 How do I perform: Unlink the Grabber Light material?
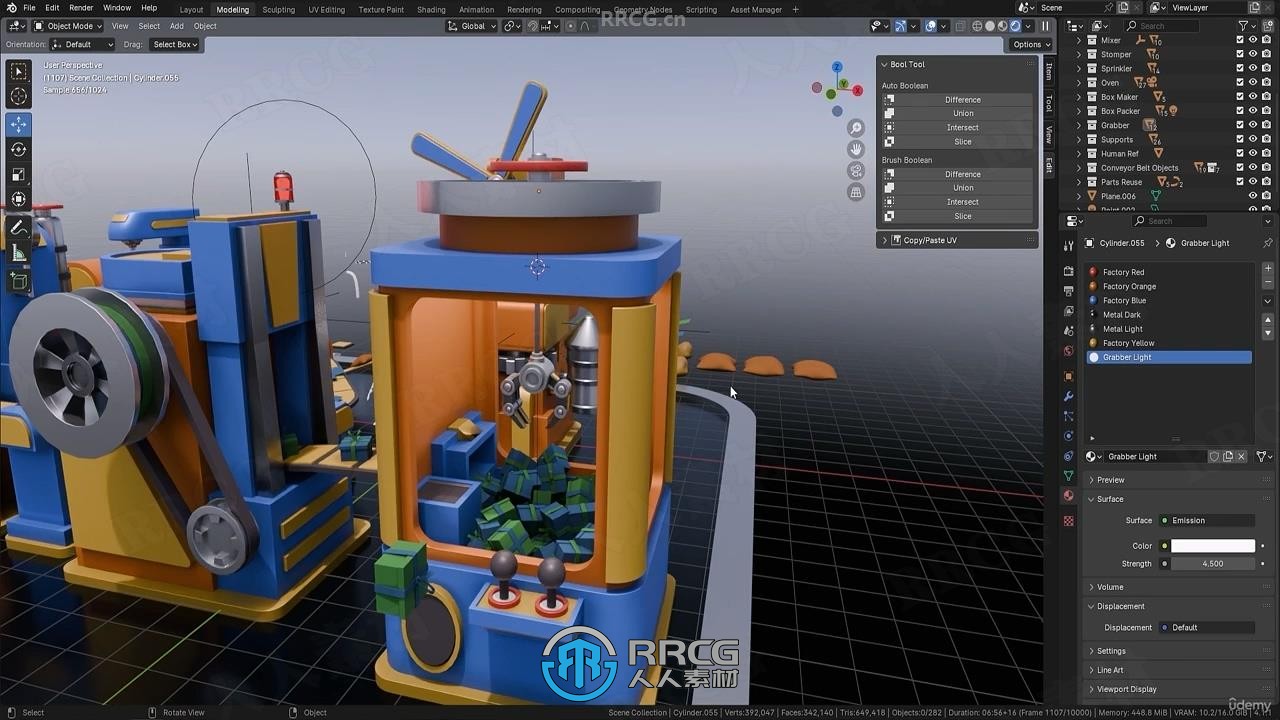pos(1242,456)
